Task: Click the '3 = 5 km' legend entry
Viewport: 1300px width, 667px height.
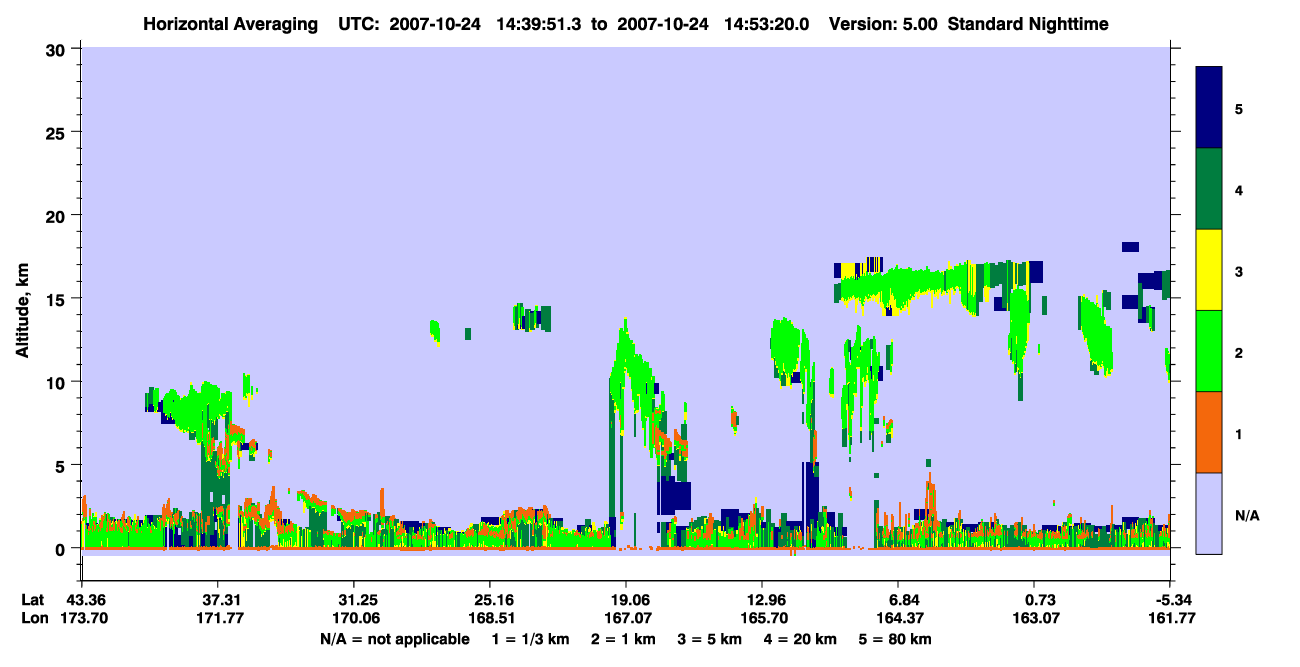Action: 710,638
